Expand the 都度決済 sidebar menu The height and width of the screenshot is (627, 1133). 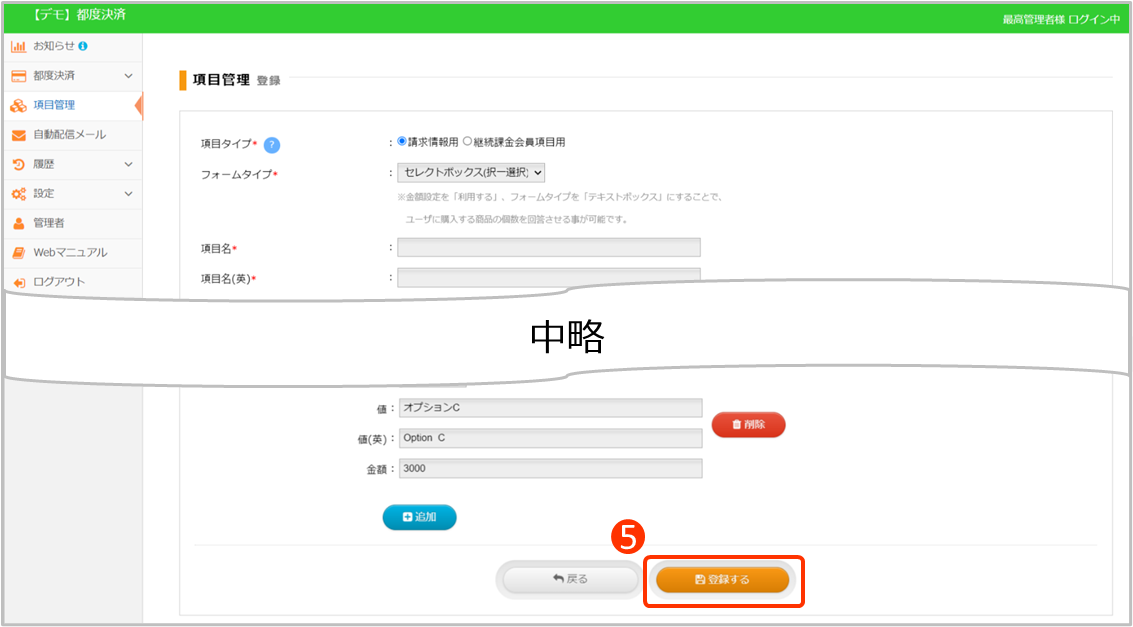[x=128, y=76]
